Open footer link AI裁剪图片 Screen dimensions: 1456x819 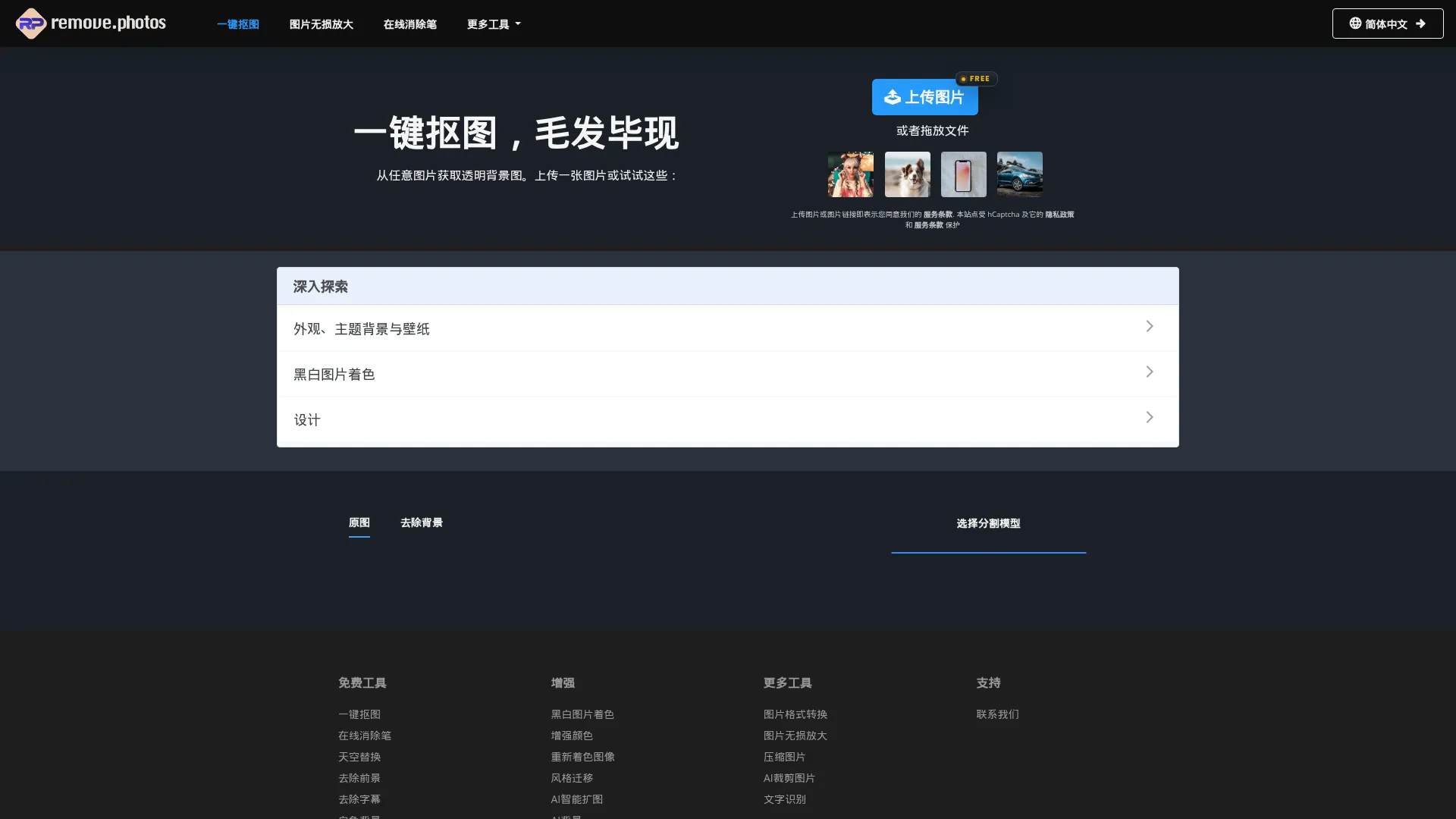coord(789,778)
